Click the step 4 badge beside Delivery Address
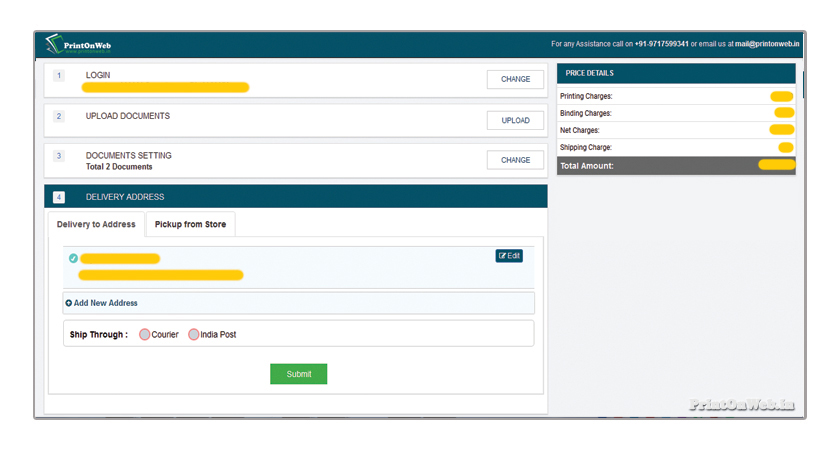The width and height of the screenshot is (840, 450). click(58, 197)
